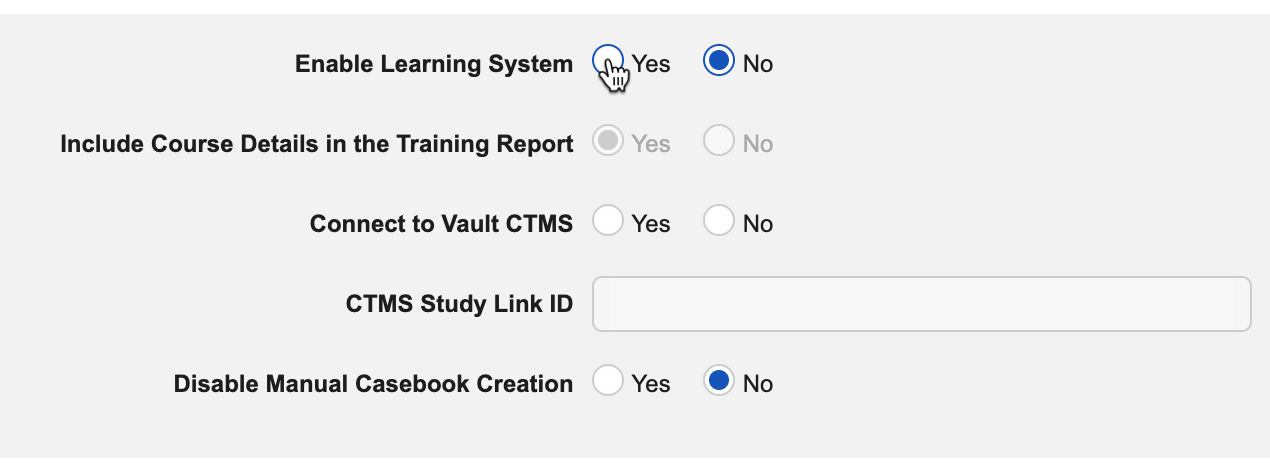This screenshot has height=464, width=1270.
Task: Select Yes radio for Enable Learning System
Action: pyautogui.click(x=608, y=61)
